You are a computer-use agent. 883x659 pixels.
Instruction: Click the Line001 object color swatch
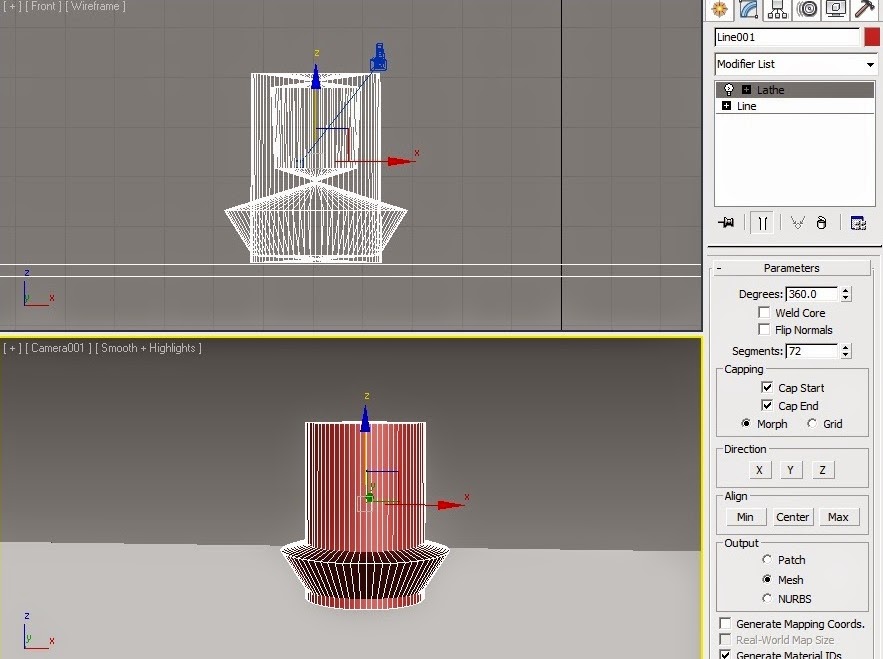pyautogui.click(x=872, y=37)
